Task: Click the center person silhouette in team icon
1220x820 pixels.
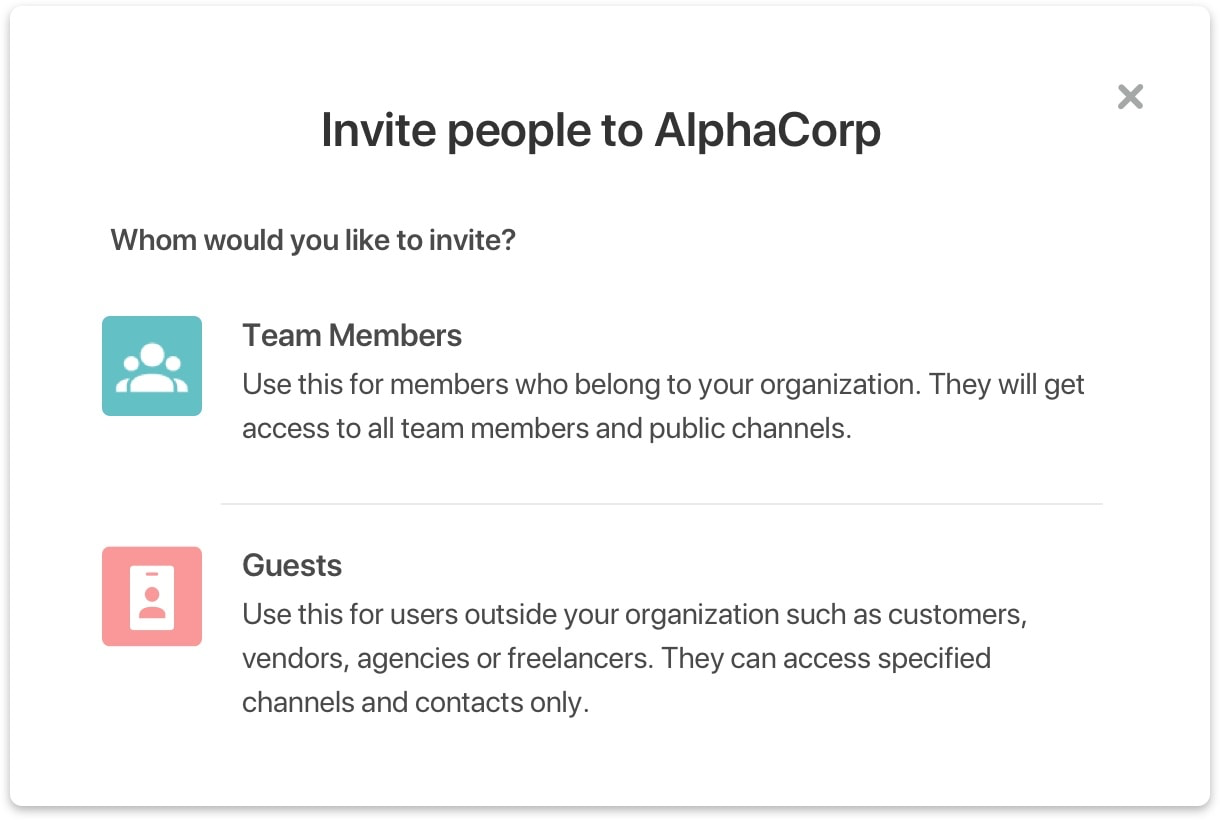Action: click(x=152, y=360)
